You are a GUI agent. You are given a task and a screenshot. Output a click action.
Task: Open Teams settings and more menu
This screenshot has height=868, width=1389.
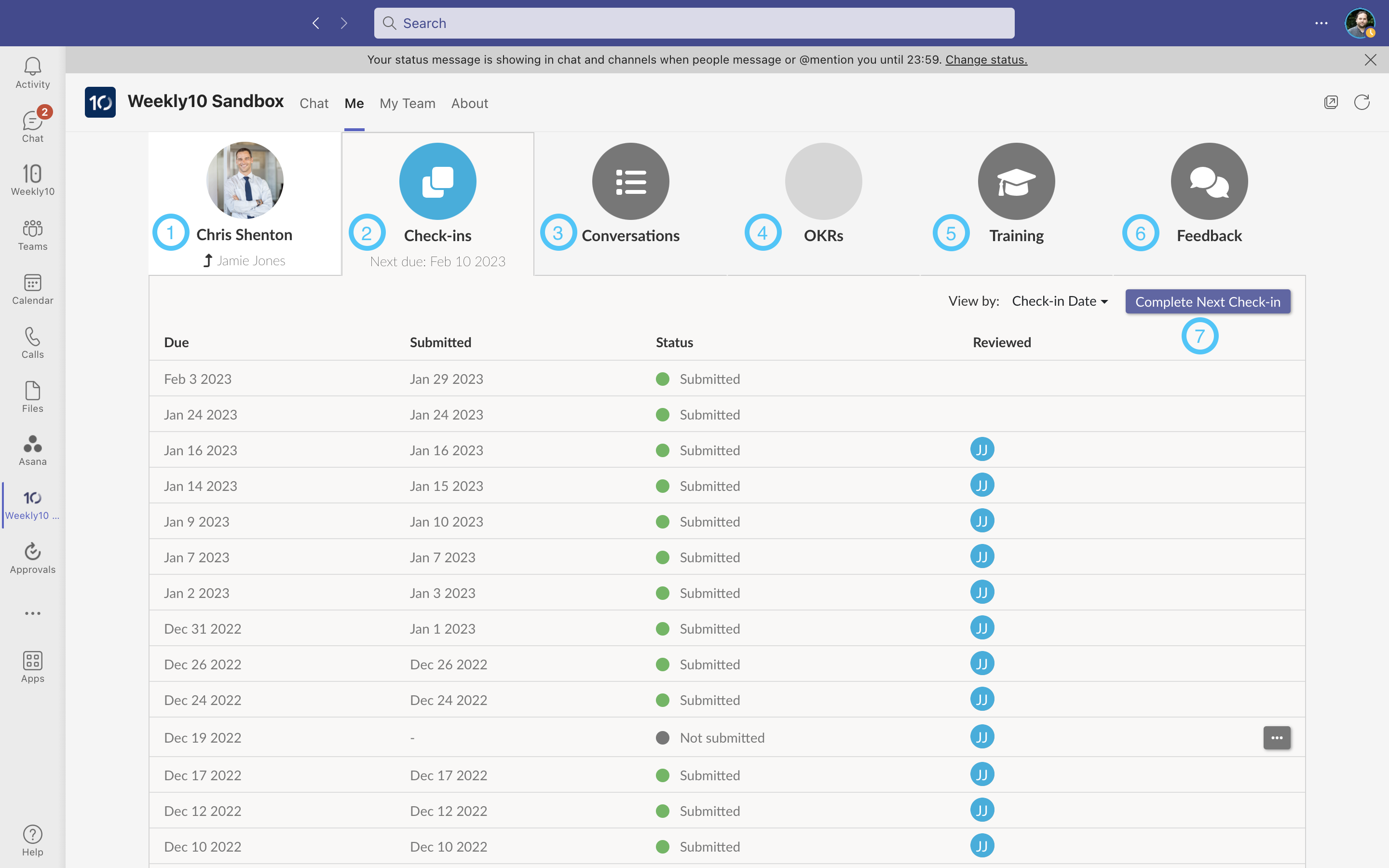point(1321,23)
